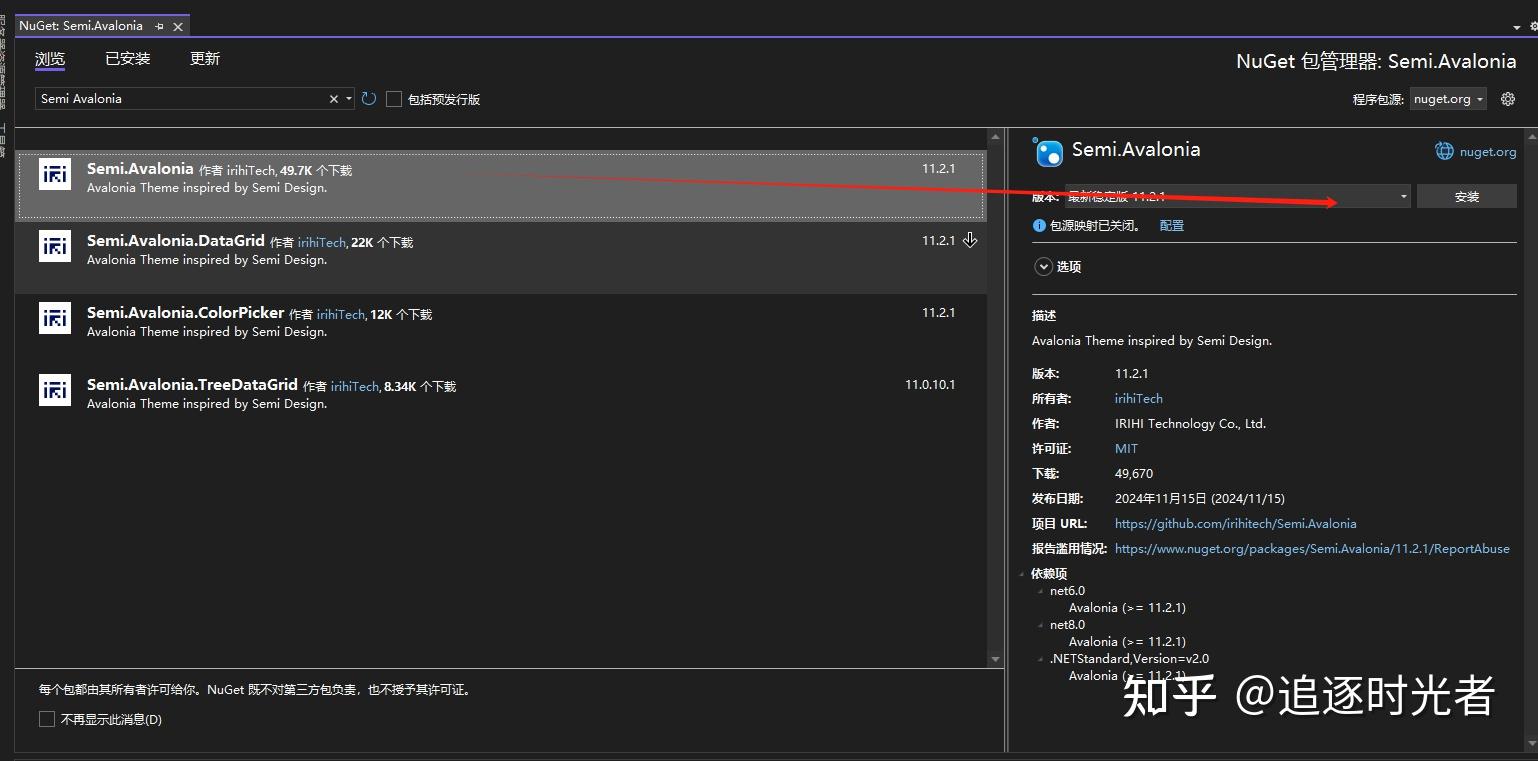
Task: Collapse the 选项 section
Action: click(x=1045, y=266)
